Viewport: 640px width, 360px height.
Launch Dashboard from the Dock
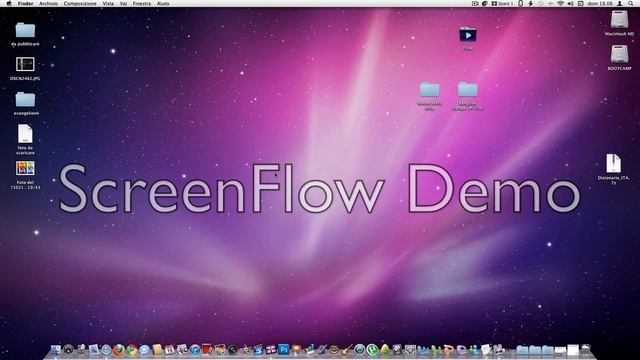click(68, 349)
